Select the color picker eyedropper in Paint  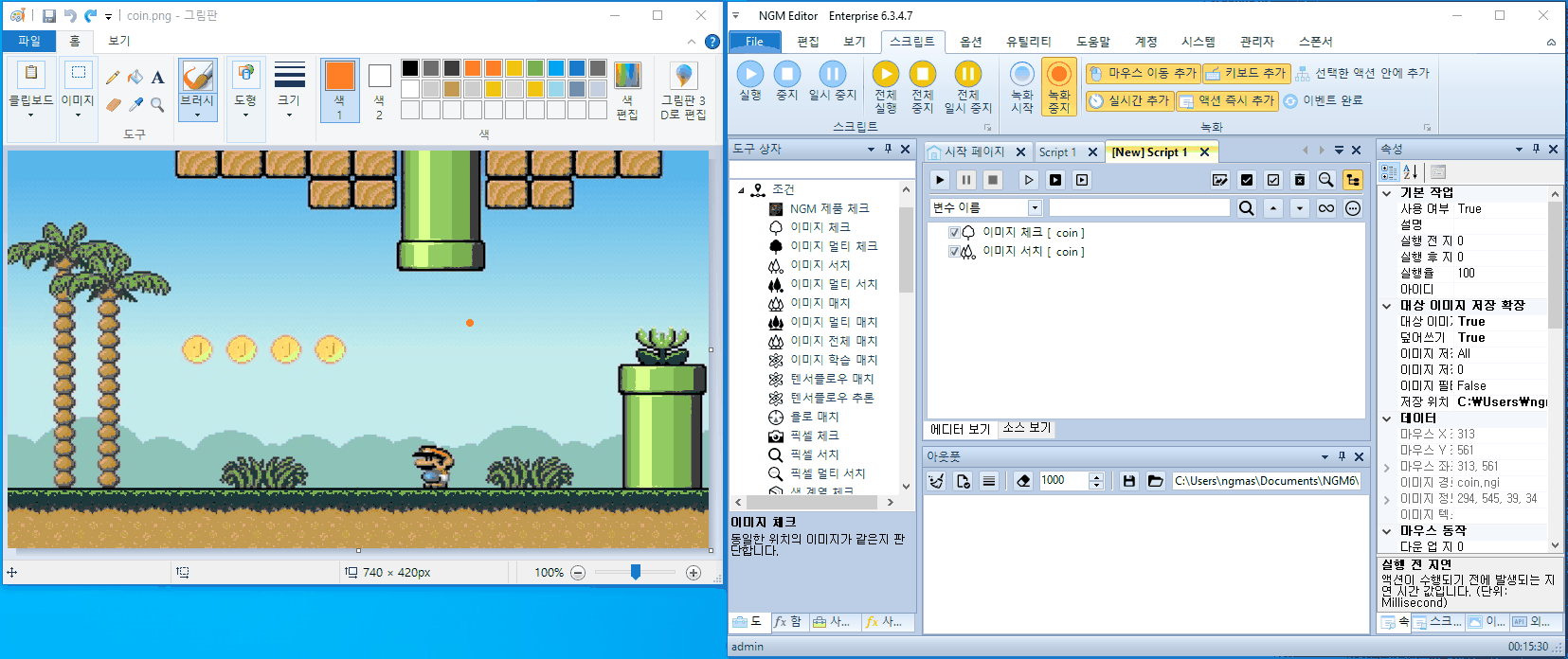[x=135, y=104]
